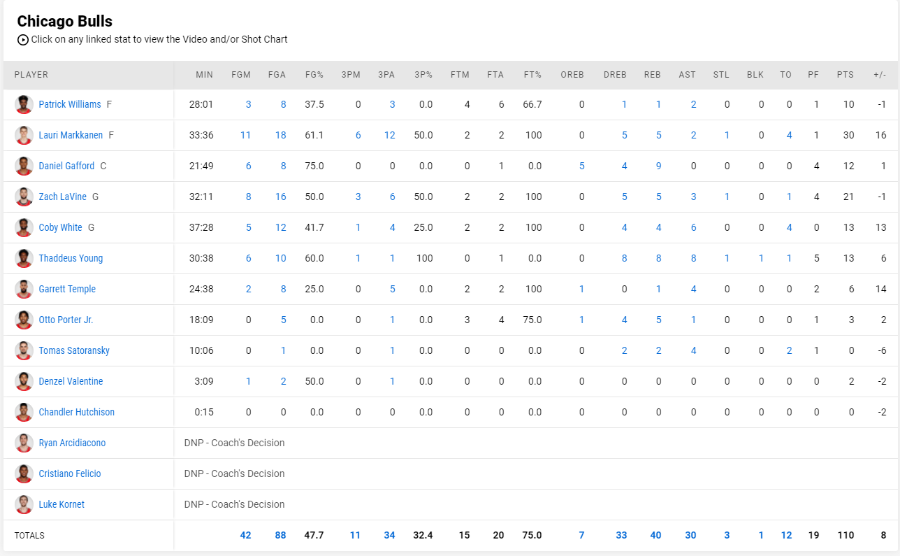This screenshot has height=556, width=900.
Task: Click the 3PM column header
Action: [351, 75]
